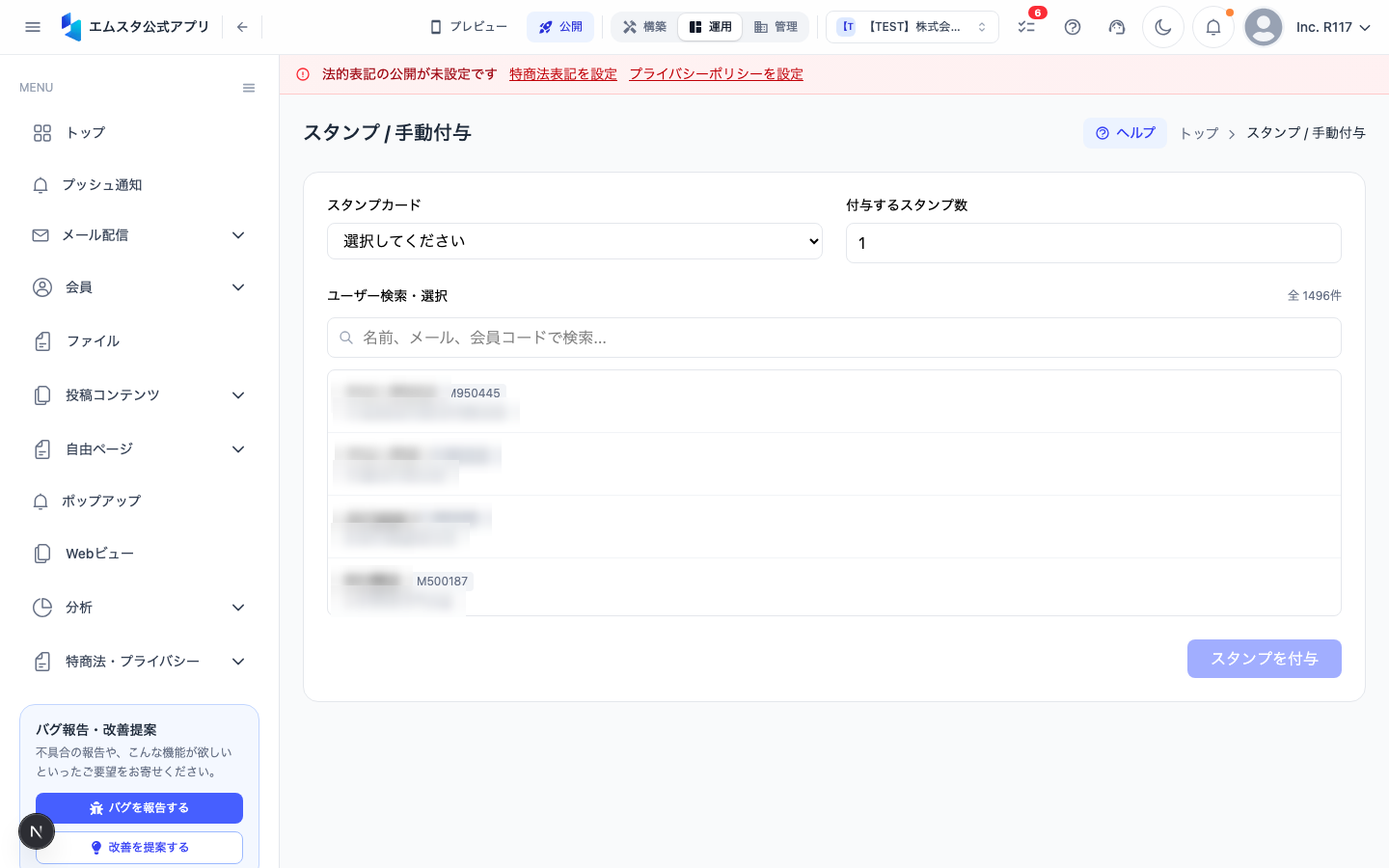Switch to the 運用 mode tab

[710, 27]
